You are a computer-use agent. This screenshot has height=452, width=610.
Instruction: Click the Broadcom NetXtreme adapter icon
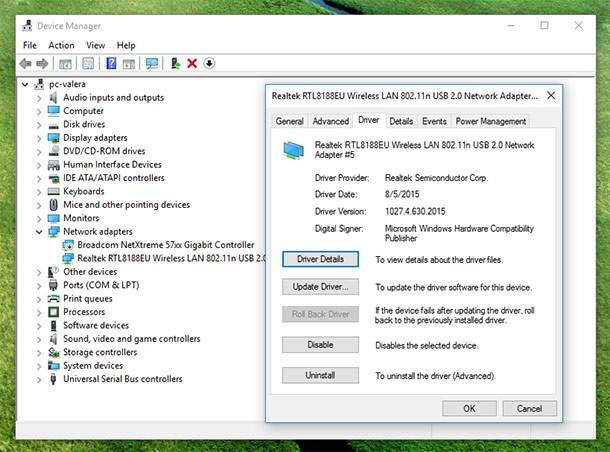click(68, 245)
